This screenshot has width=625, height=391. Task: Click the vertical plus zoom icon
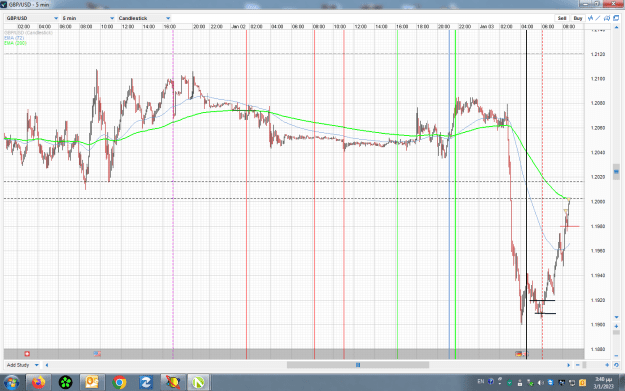pyautogui.click(x=616, y=326)
